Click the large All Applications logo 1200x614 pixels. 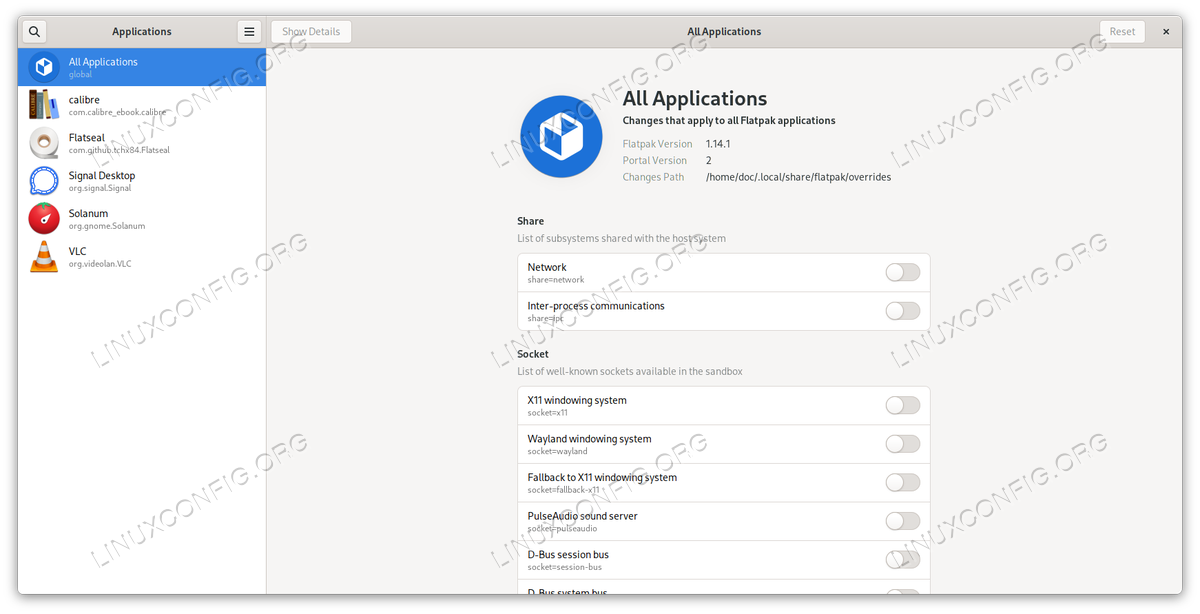tap(561, 137)
